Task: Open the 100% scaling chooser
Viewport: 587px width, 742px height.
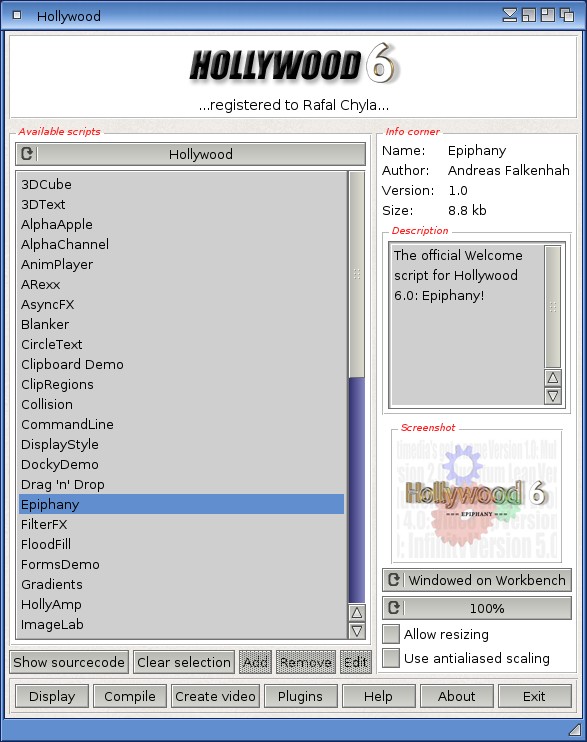Action: pos(477,608)
